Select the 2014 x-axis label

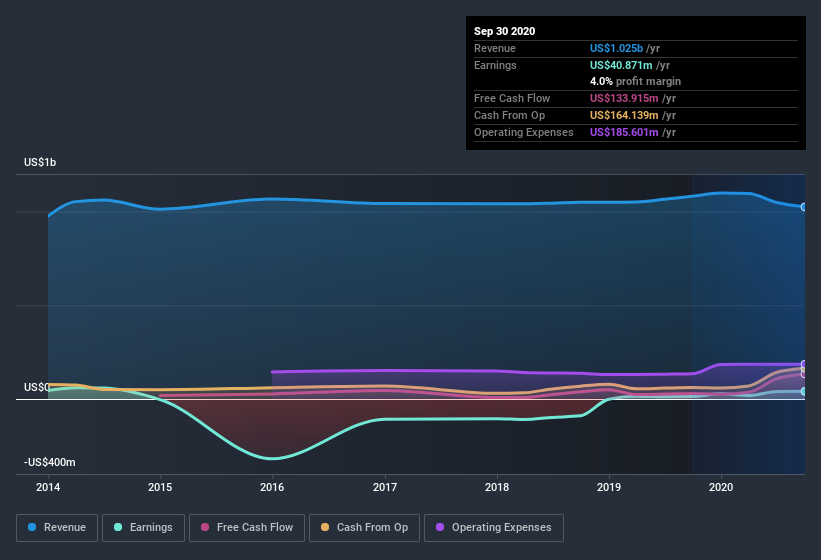pyautogui.click(x=48, y=487)
